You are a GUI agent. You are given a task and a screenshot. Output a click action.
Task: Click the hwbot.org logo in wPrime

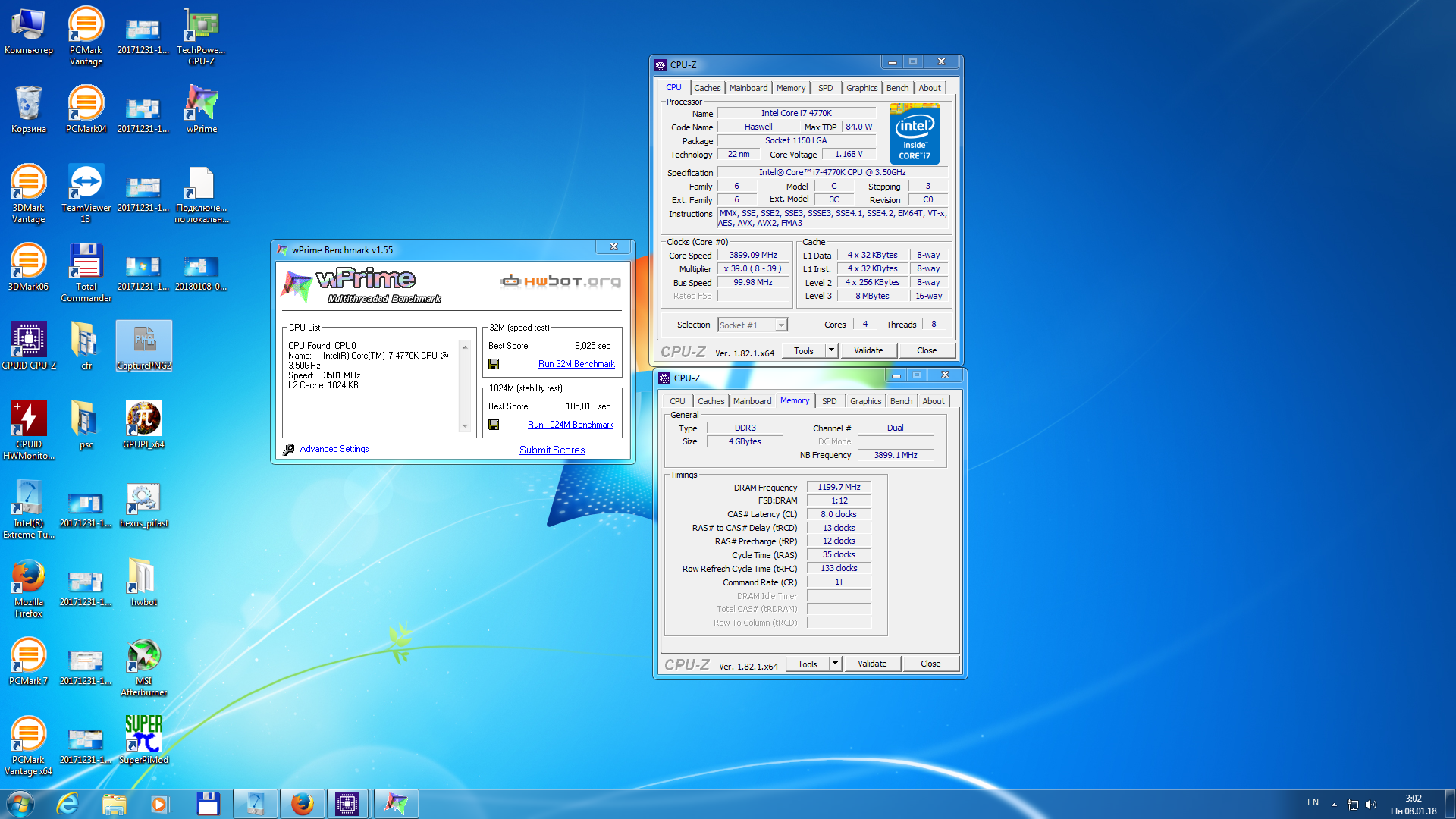coord(560,281)
